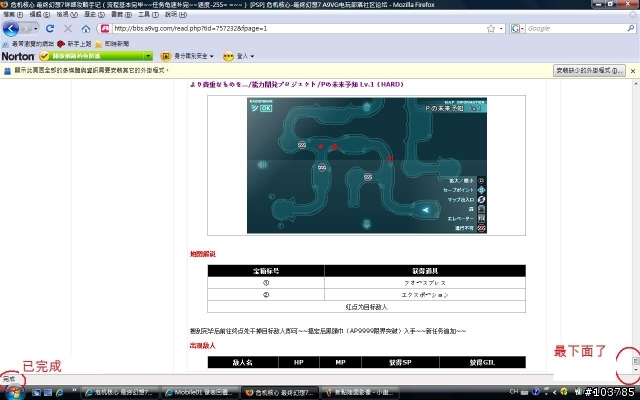Switch to the Mobile01 taskbar window
Screen dimensions: 640x400
[199, 393]
